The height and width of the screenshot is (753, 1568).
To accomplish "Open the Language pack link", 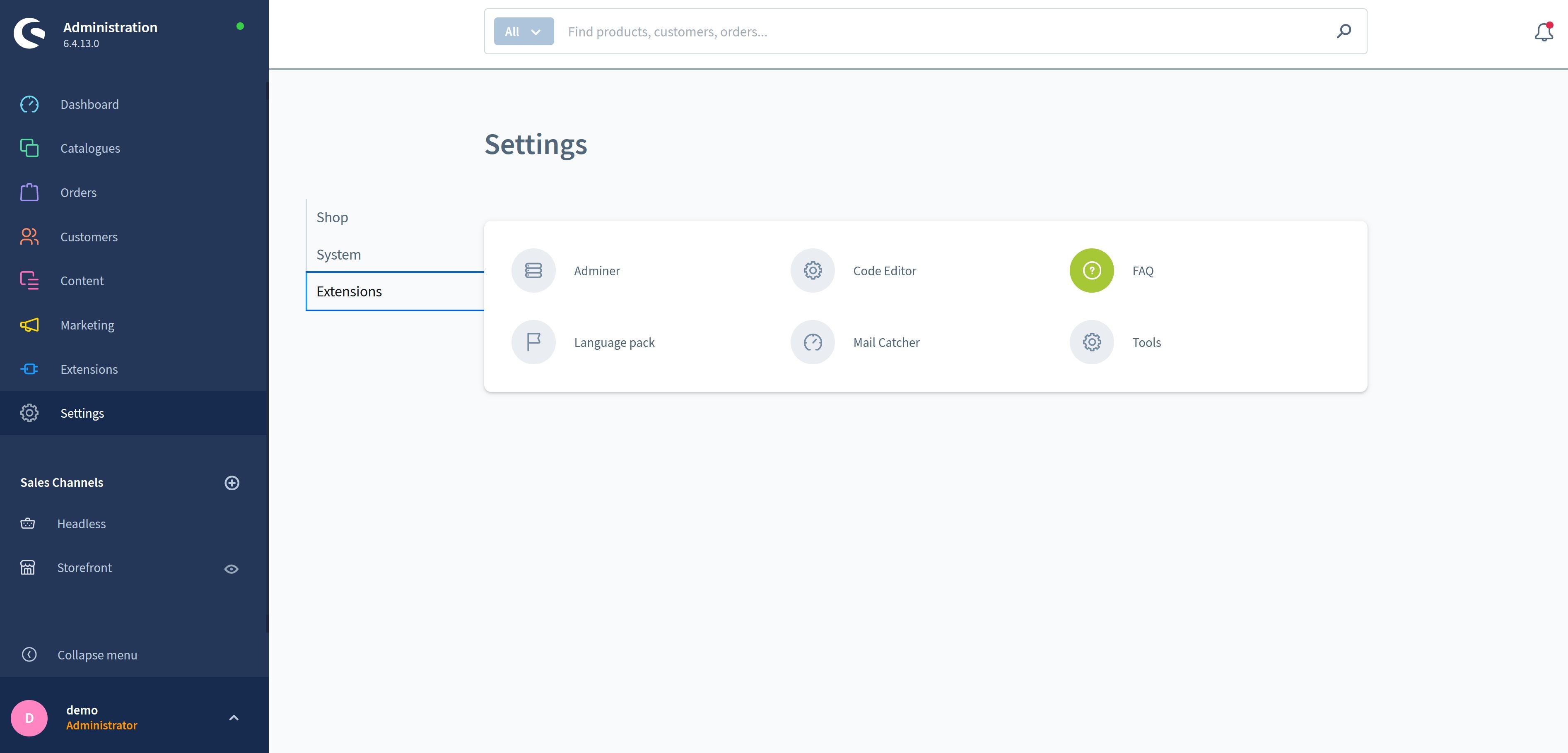I will tap(614, 342).
